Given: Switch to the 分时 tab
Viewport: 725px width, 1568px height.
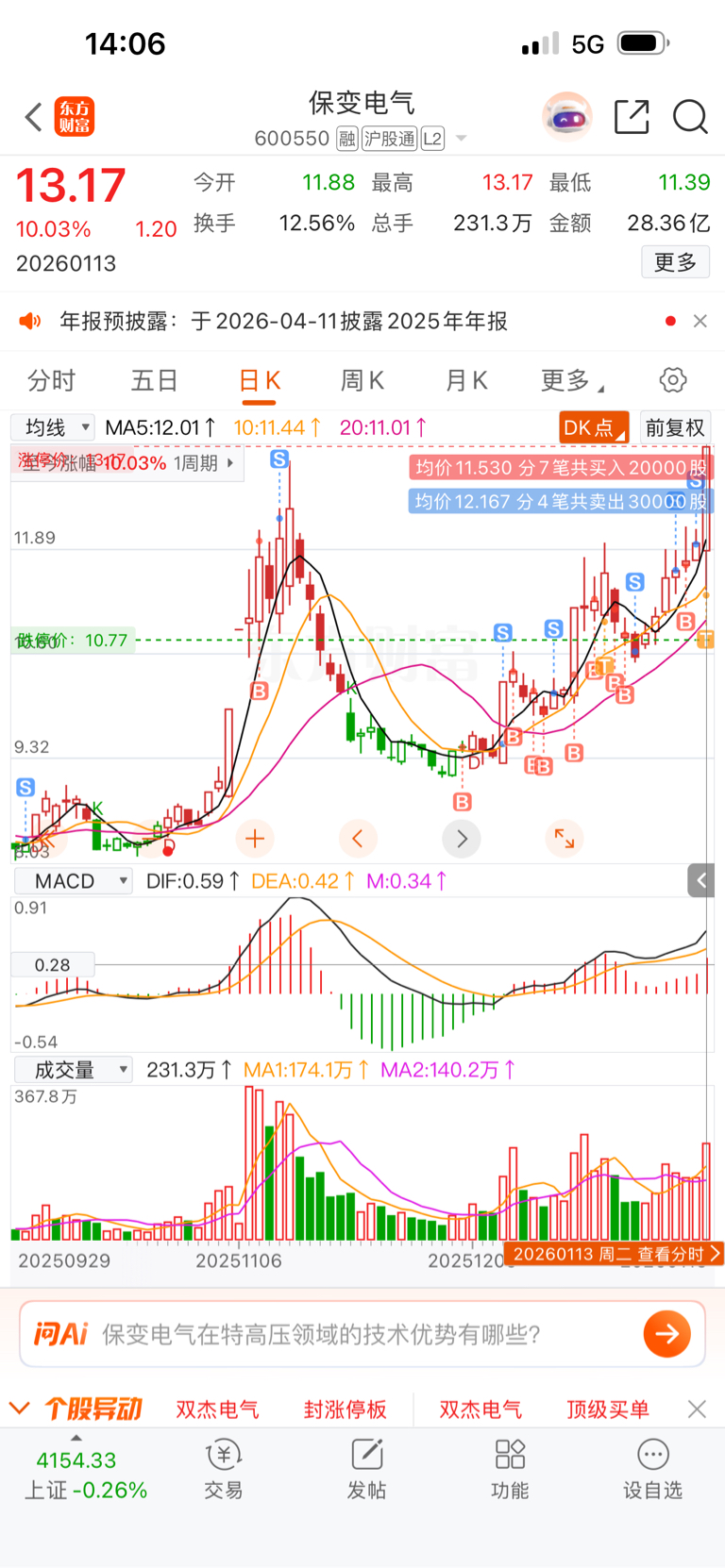Looking at the screenshot, I should (x=51, y=380).
